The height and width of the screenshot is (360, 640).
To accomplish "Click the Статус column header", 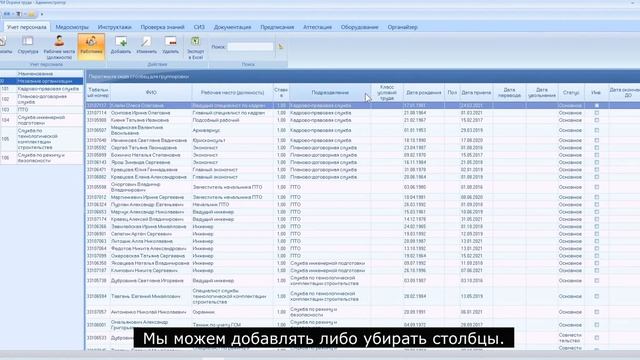I will click(571, 93).
